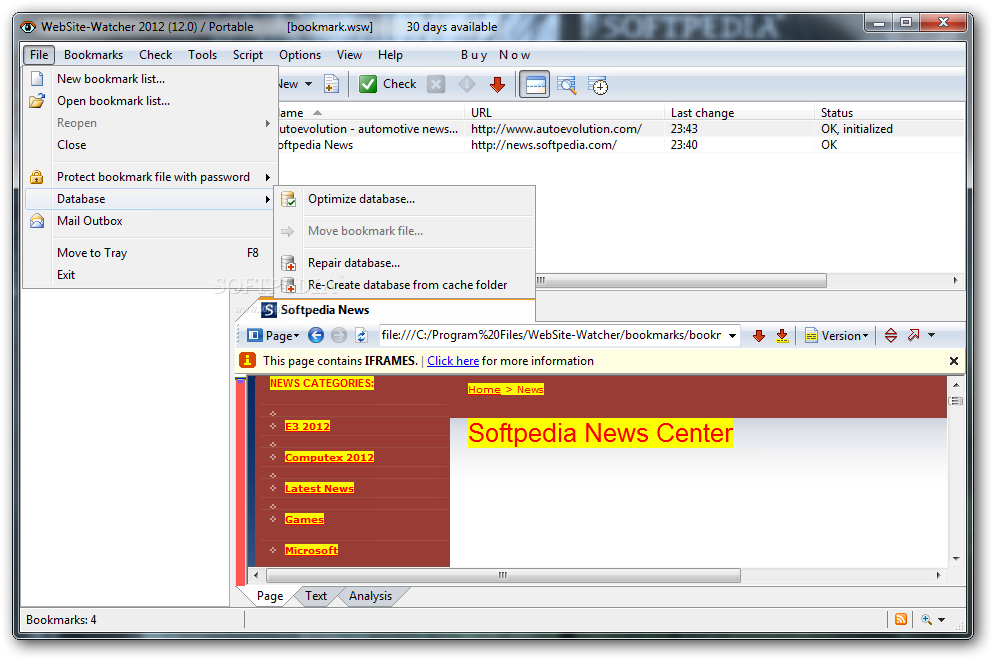
Task: Open the File menu
Action: click(39, 55)
